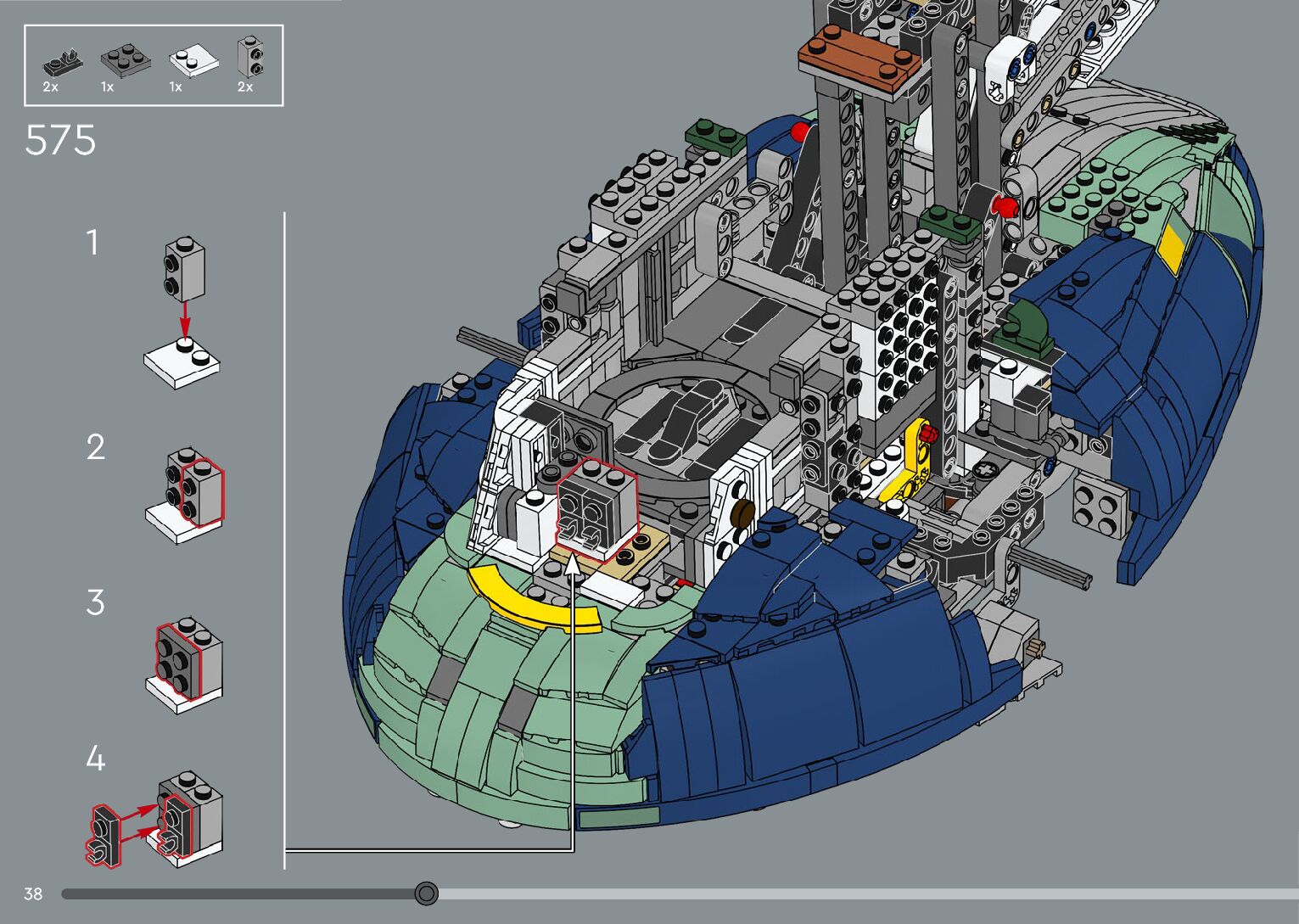
Task: Open the sub-step 2 assembly image
Action: pos(186,498)
